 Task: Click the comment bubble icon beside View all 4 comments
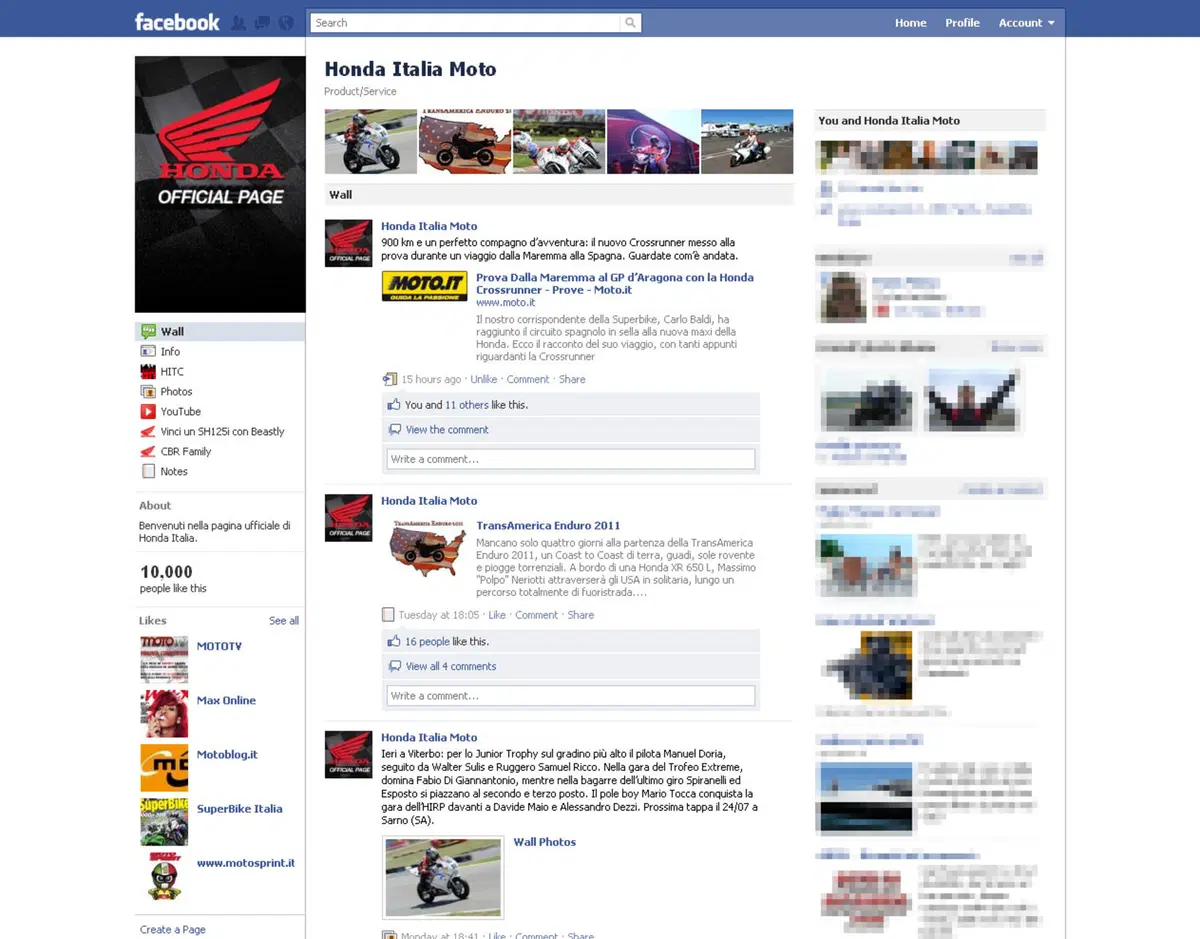point(394,666)
